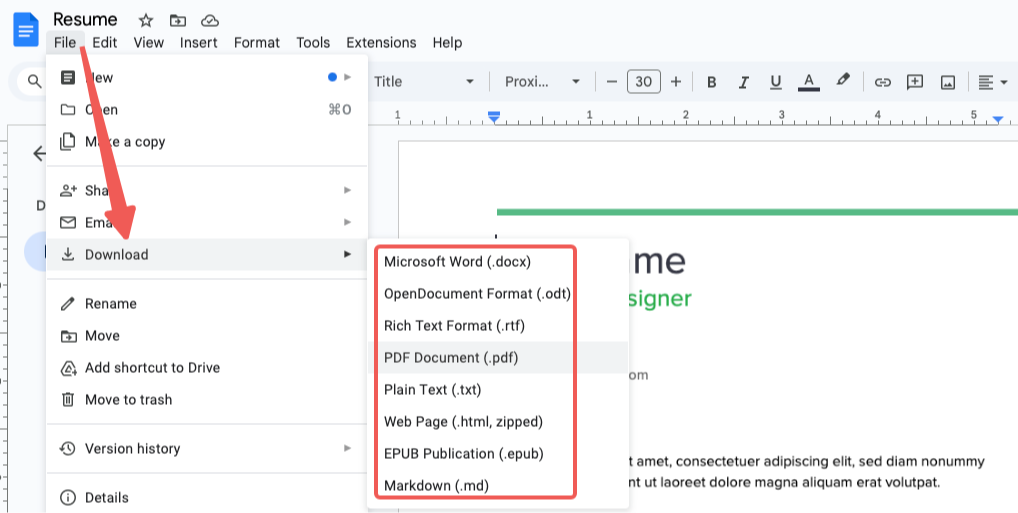
Task: Open the View menu
Action: click(149, 43)
